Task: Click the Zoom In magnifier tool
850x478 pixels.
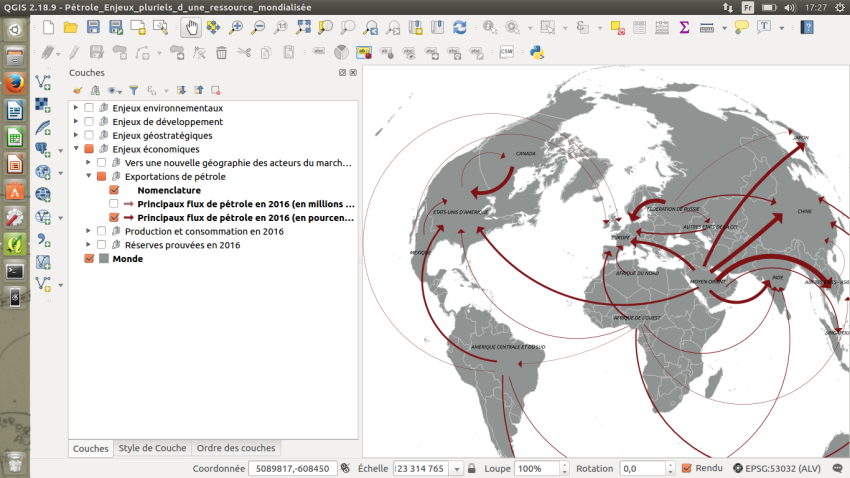Action: click(x=236, y=28)
